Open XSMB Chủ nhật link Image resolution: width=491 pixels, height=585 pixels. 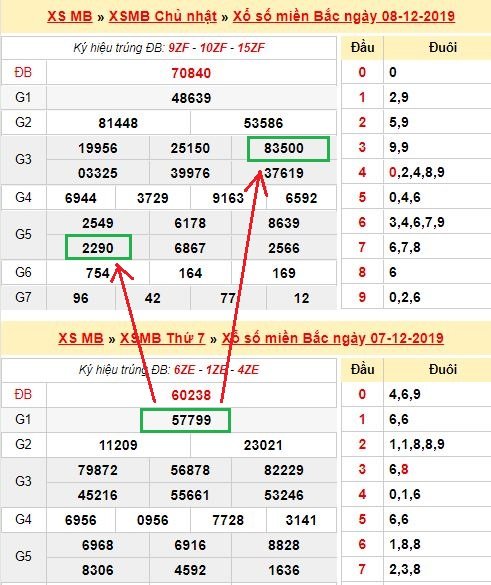[163, 16]
